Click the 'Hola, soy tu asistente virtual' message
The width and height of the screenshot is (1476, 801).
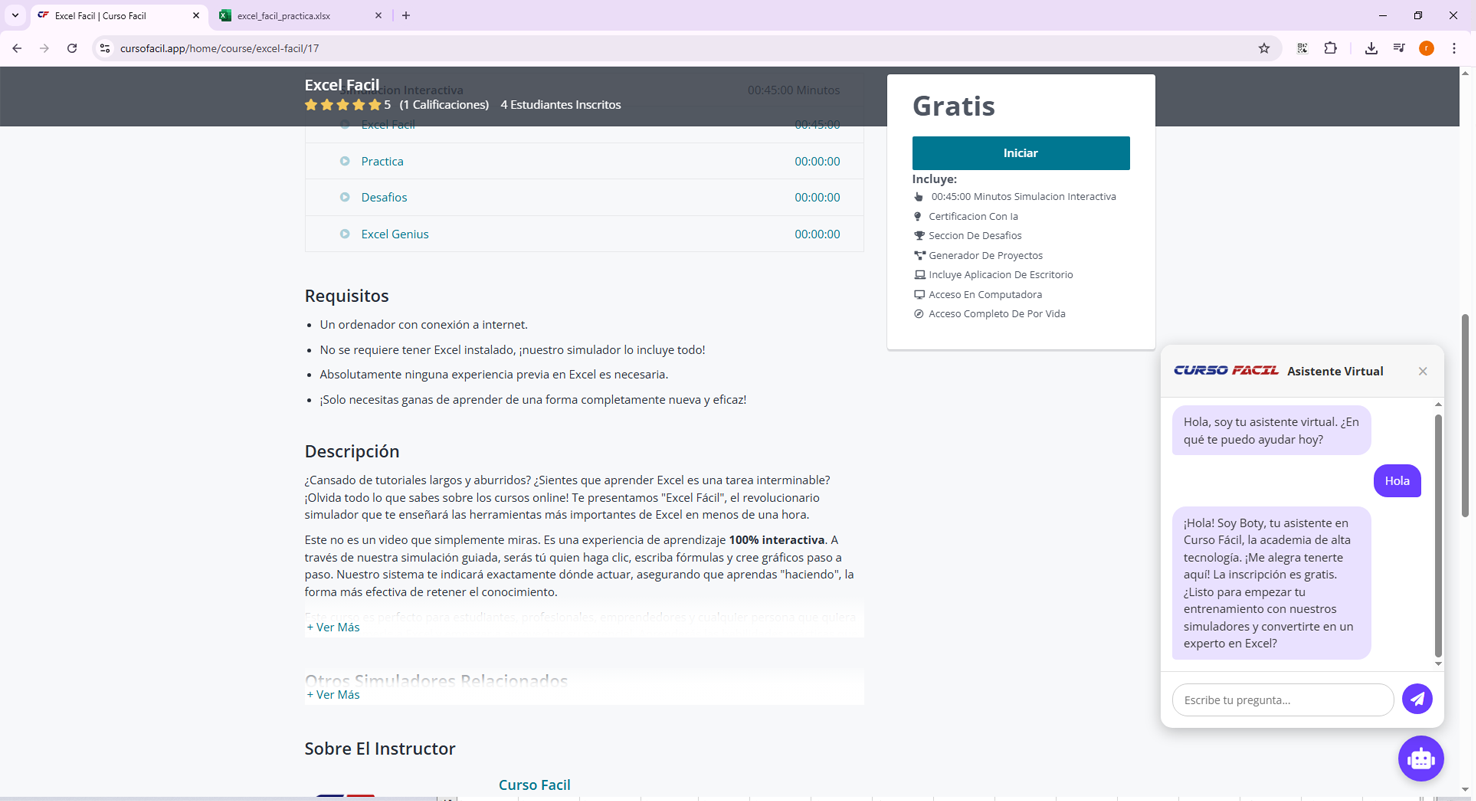pos(1271,431)
